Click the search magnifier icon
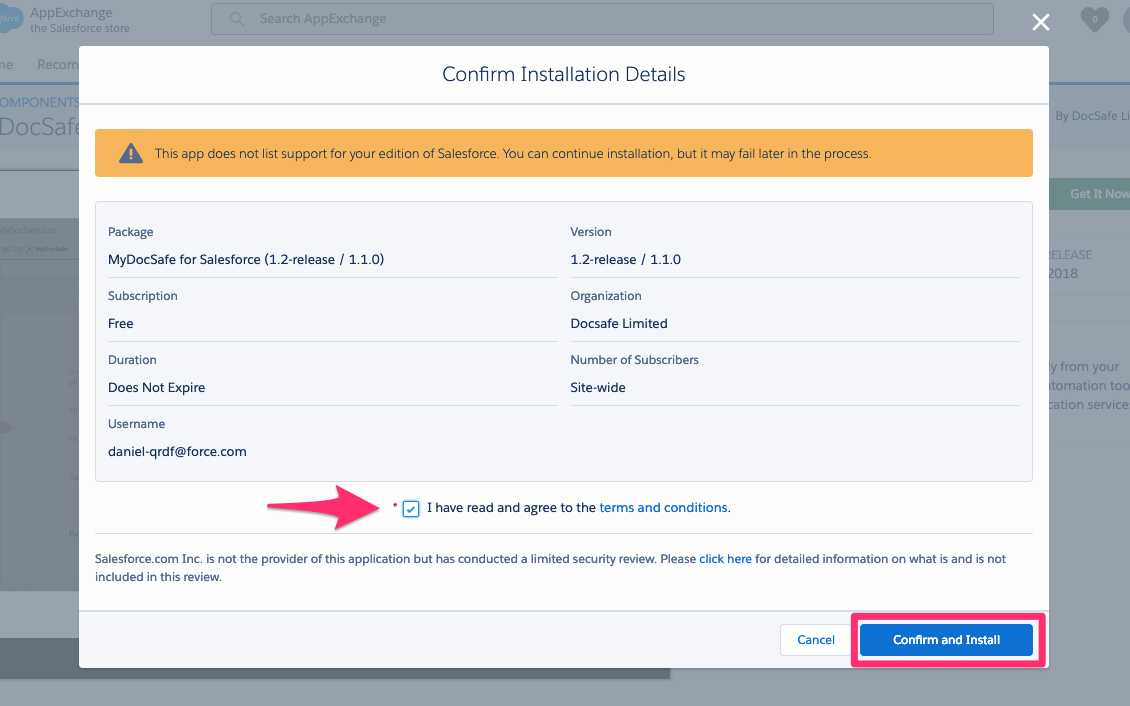 click(236, 19)
